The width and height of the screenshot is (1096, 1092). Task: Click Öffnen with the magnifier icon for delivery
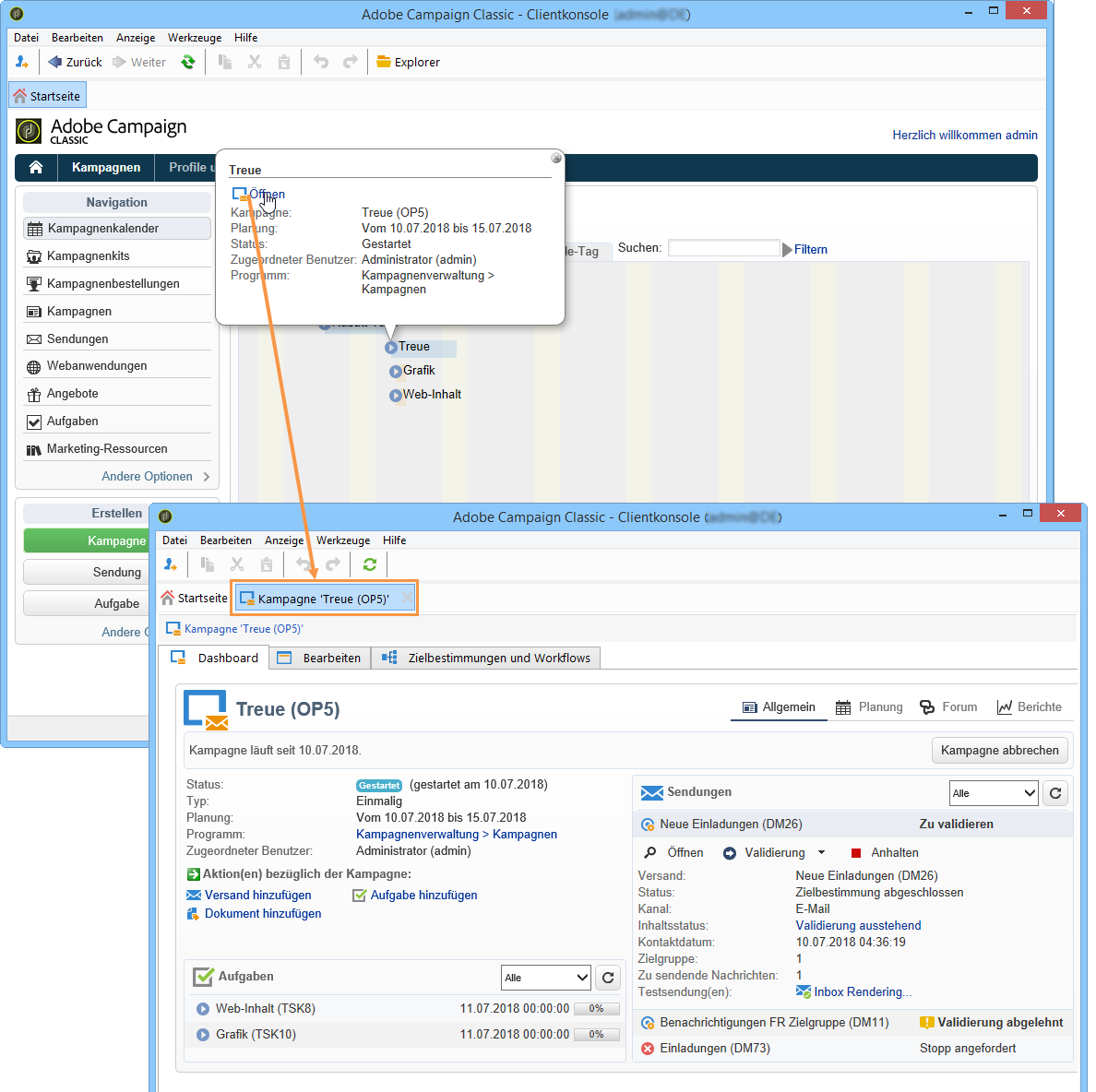pyautogui.click(x=673, y=852)
